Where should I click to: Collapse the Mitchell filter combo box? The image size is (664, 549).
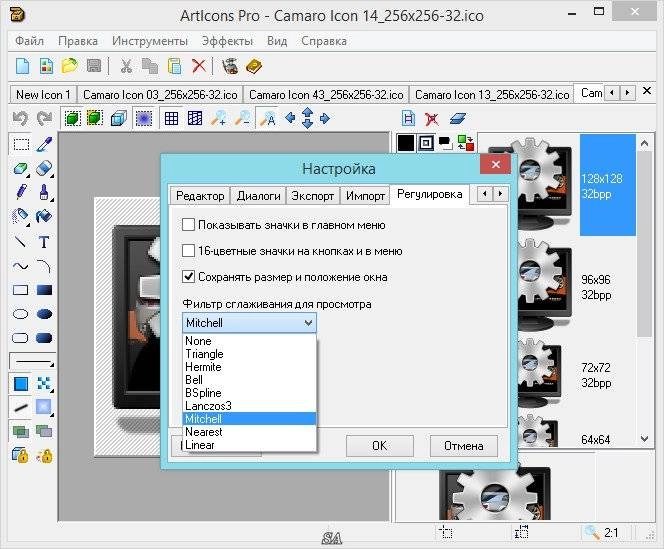click(x=308, y=323)
